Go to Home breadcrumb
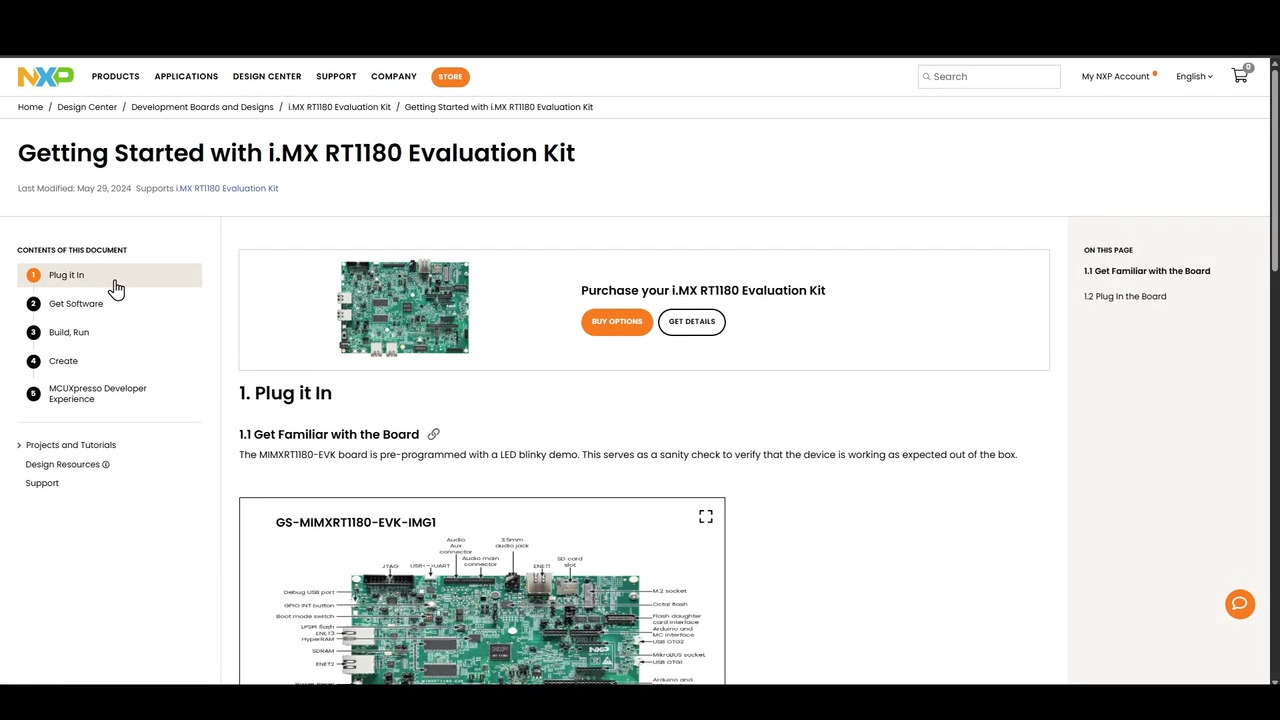Image resolution: width=1280 pixels, height=720 pixels. [x=30, y=107]
